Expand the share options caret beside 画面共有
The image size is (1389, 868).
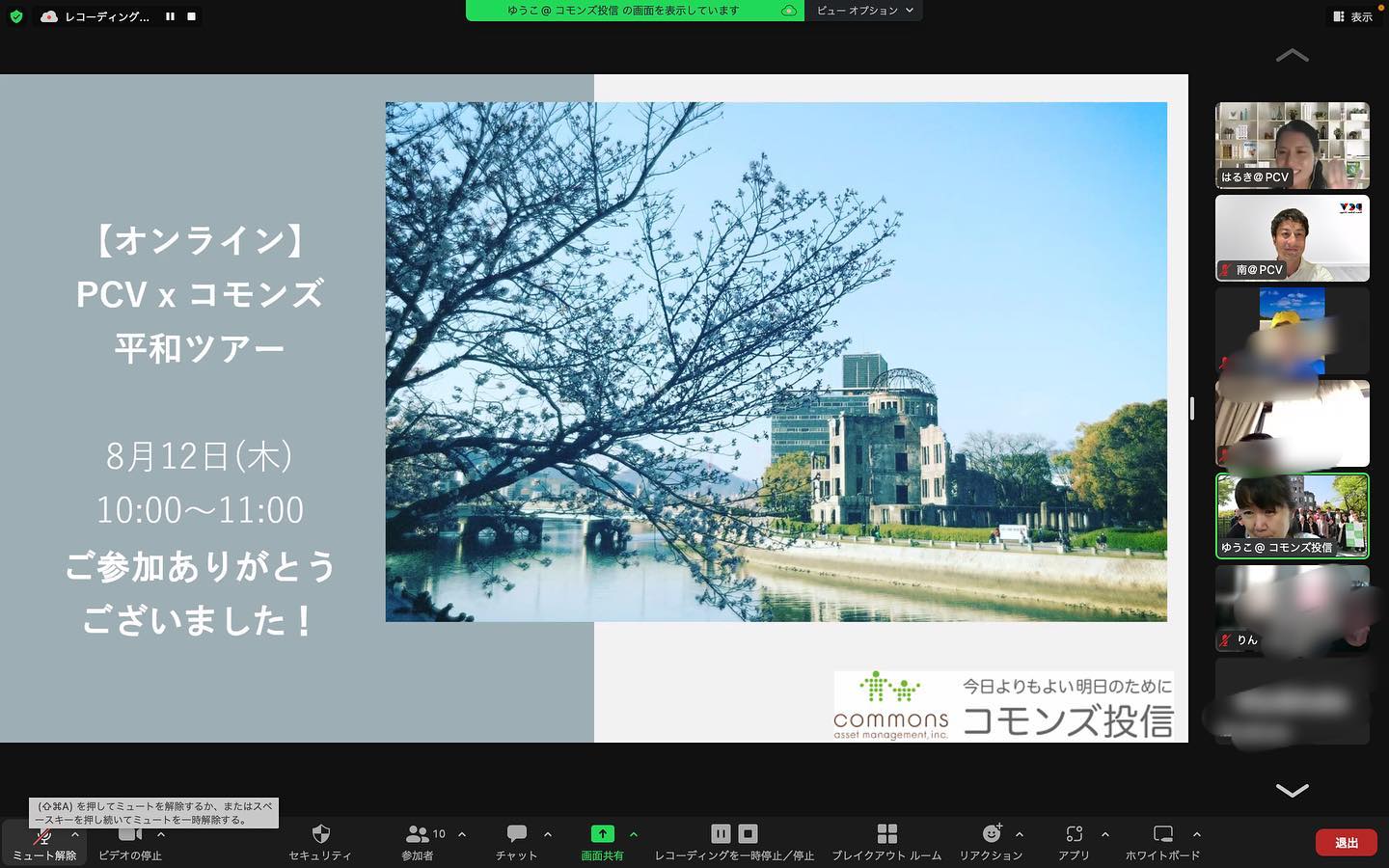[x=634, y=834]
